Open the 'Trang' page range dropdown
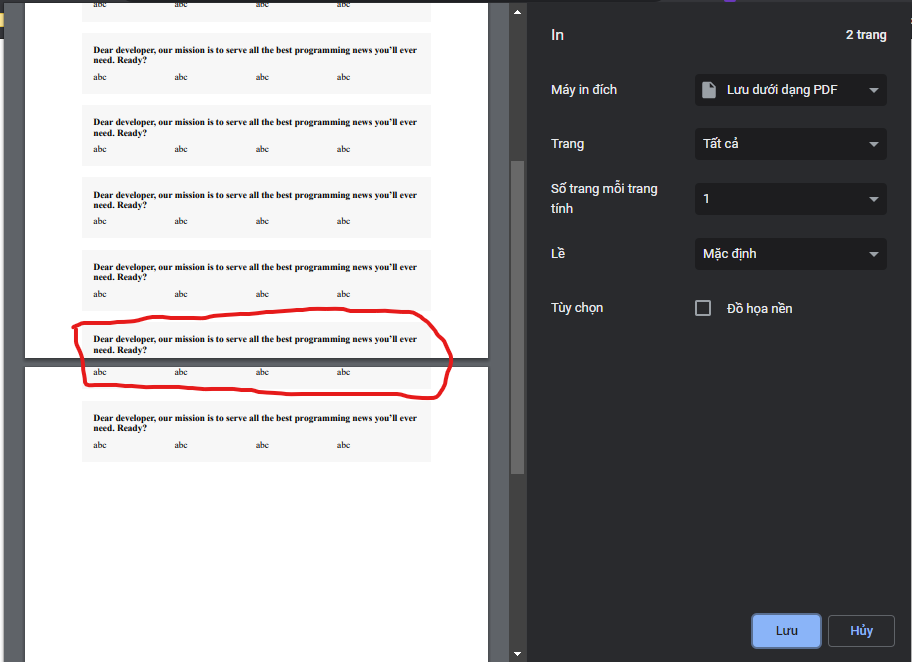This screenshot has width=912, height=662. (x=790, y=143)
